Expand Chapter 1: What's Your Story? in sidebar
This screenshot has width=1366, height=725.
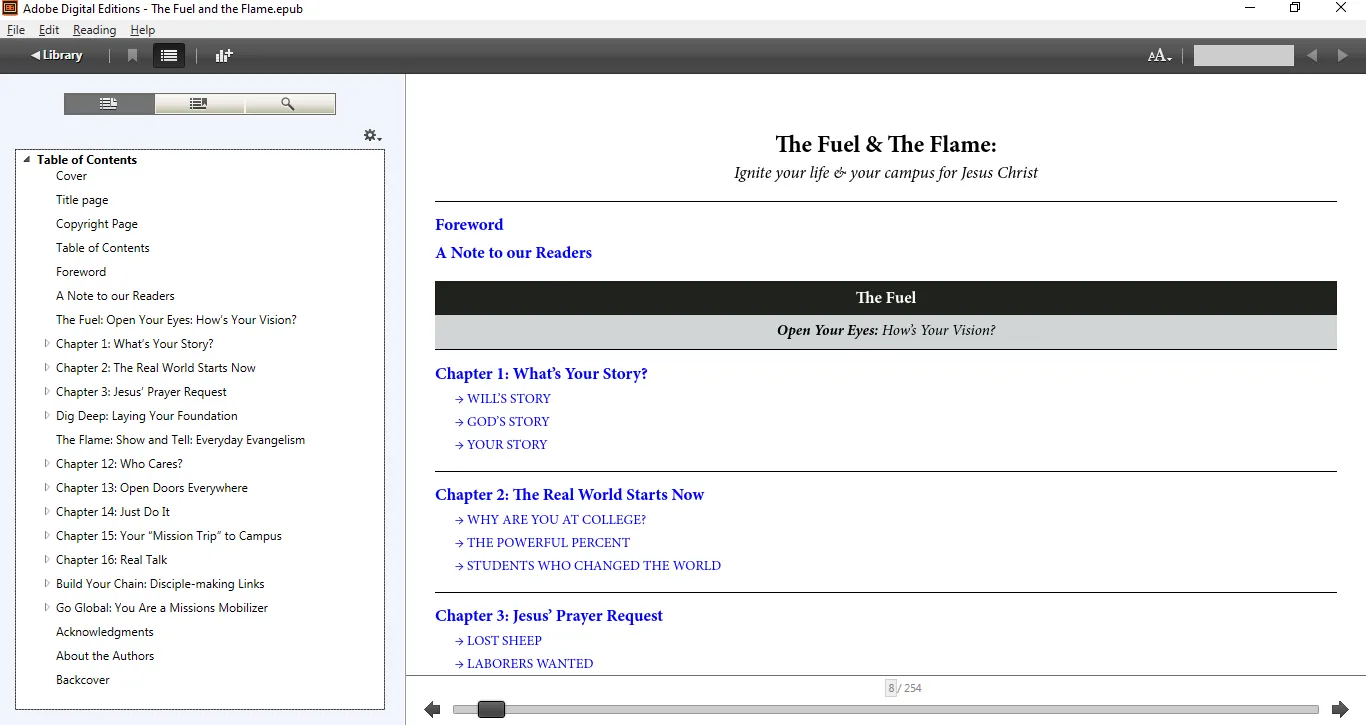[46, 344]
